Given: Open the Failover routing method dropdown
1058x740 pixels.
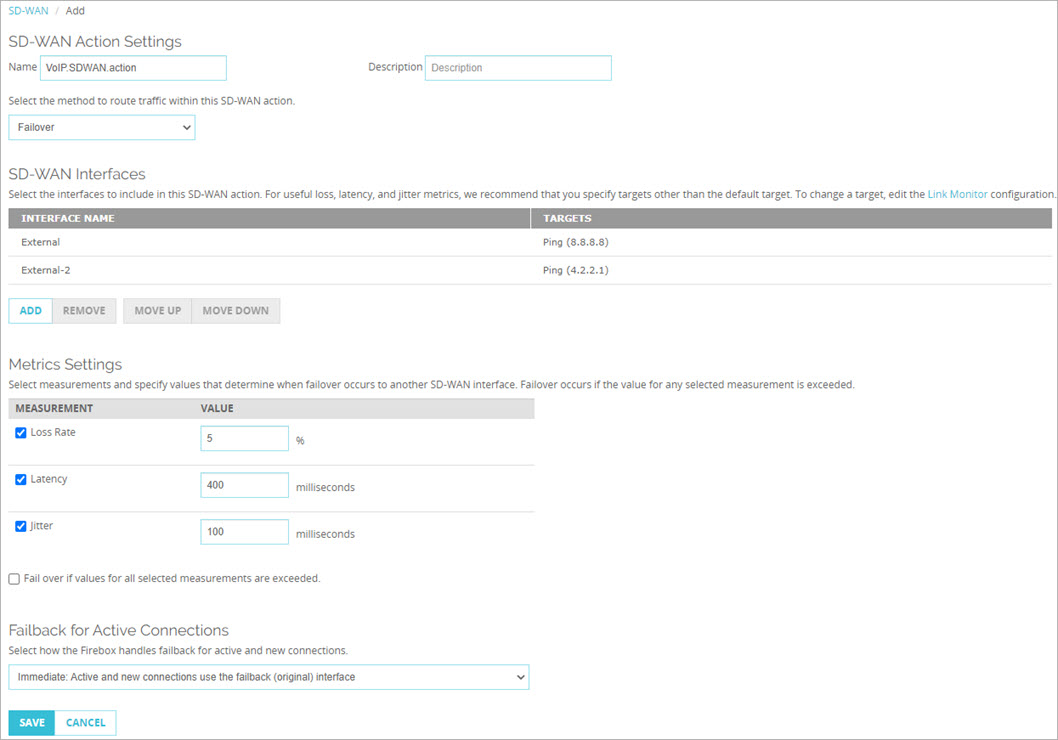Looking at the screenshot, I should 102,127.
